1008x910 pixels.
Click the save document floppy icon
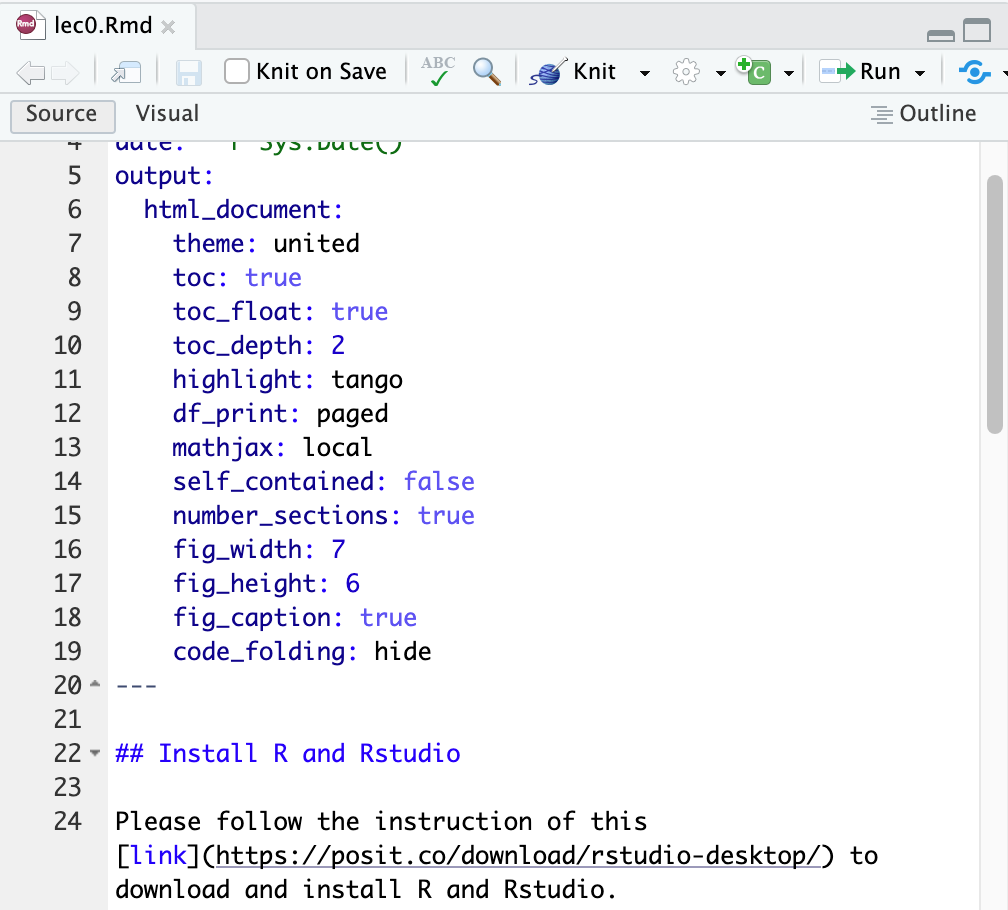[x=189, y=72]
